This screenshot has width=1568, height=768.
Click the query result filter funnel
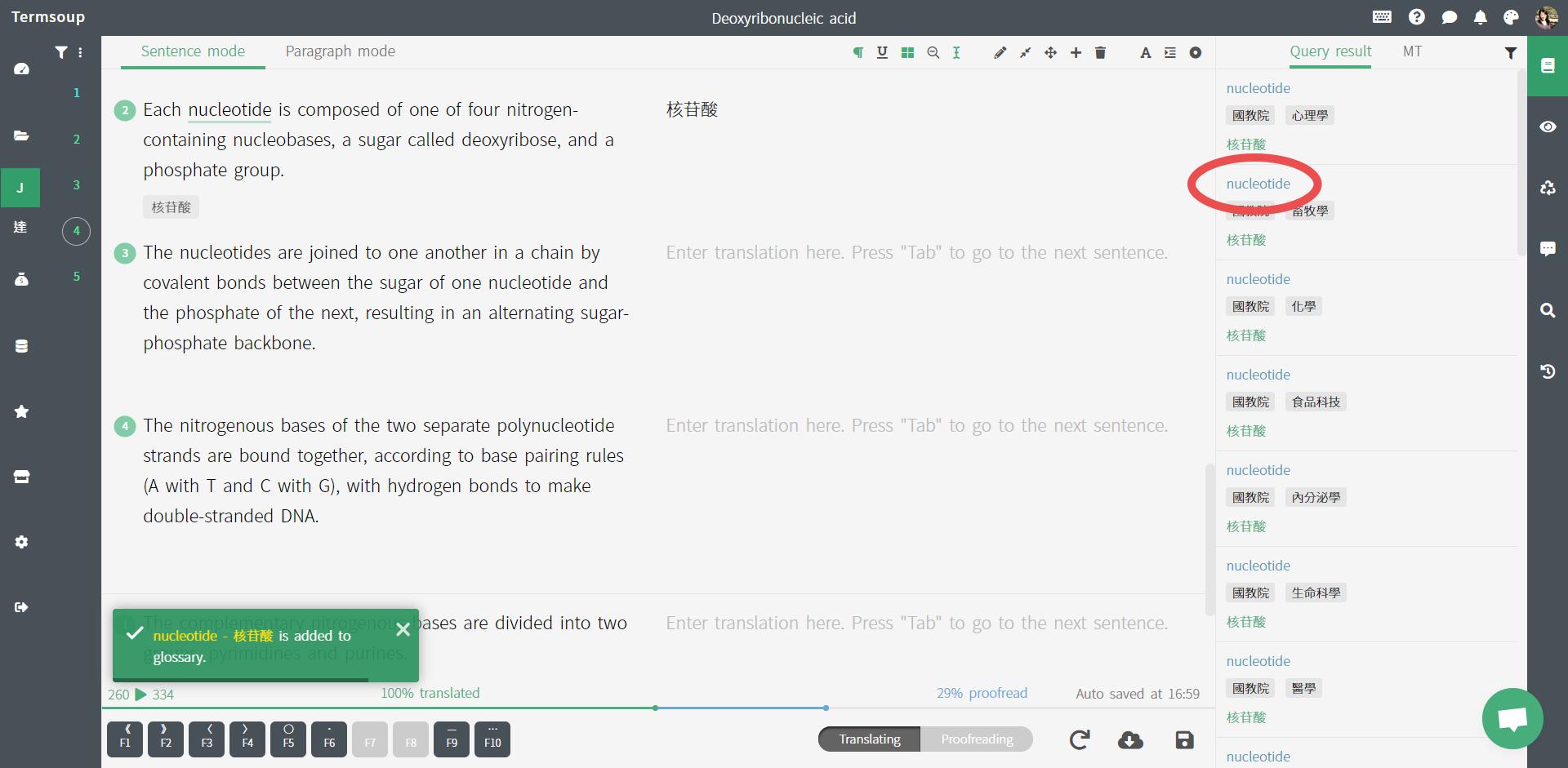click(x=1511, y=52)
